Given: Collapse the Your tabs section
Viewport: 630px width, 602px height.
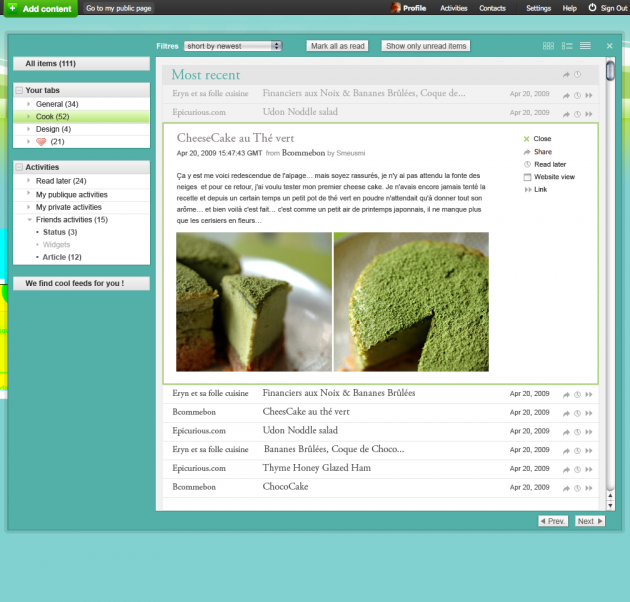Looking at the screenshot, I should (x=19, y=90).
